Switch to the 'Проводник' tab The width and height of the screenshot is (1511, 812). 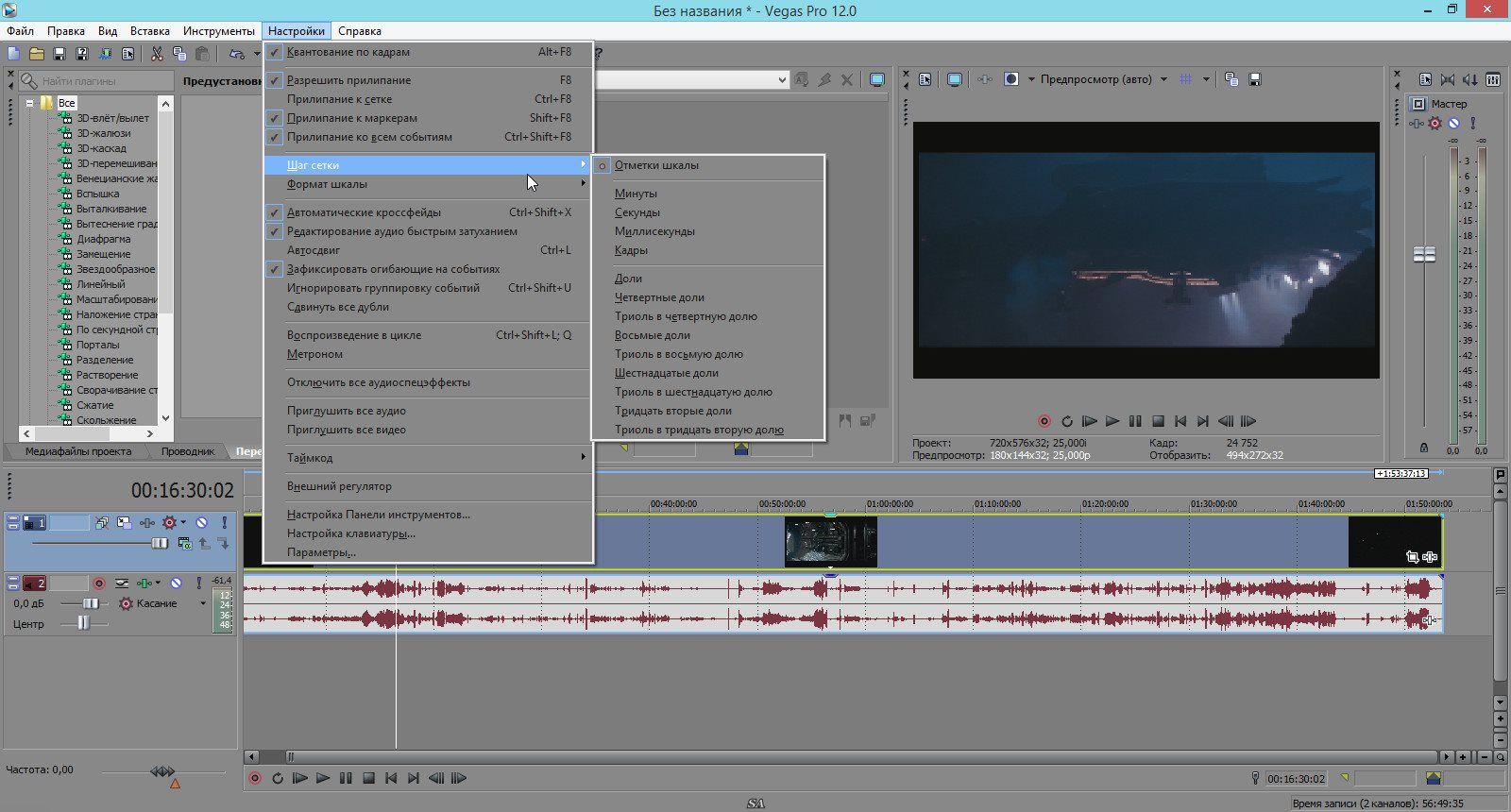click(x=187, y=451)
